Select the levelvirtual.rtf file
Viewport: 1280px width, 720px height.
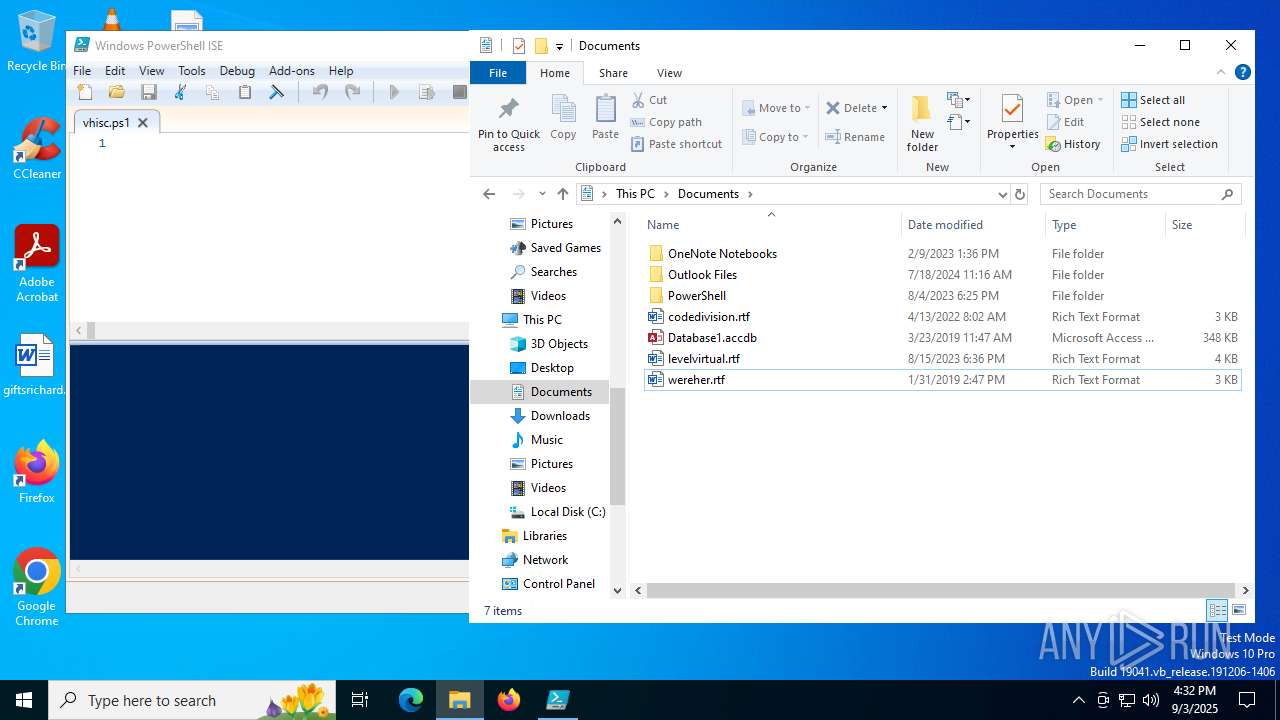click(703, 359)
